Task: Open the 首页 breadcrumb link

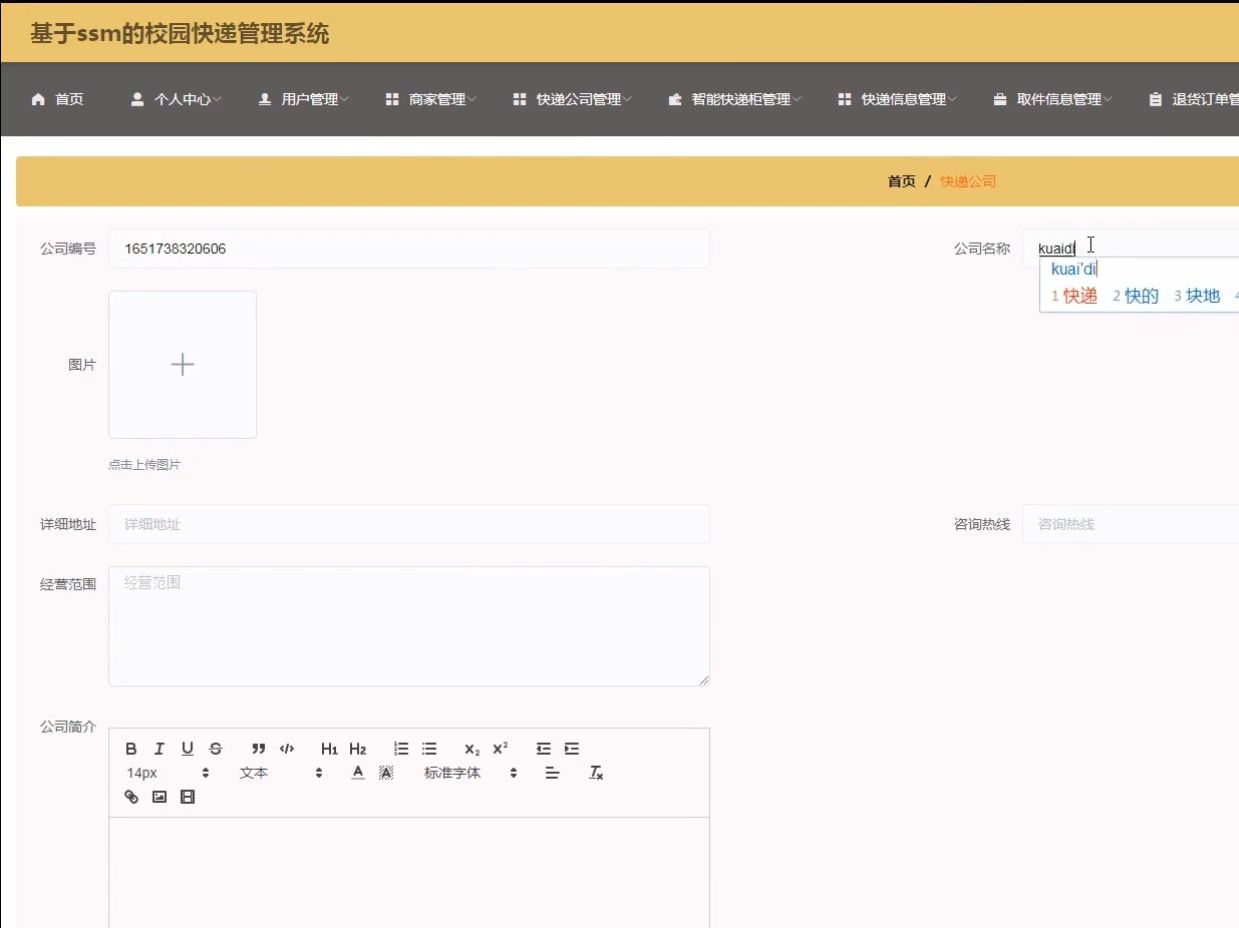Action: coord(901,181)
